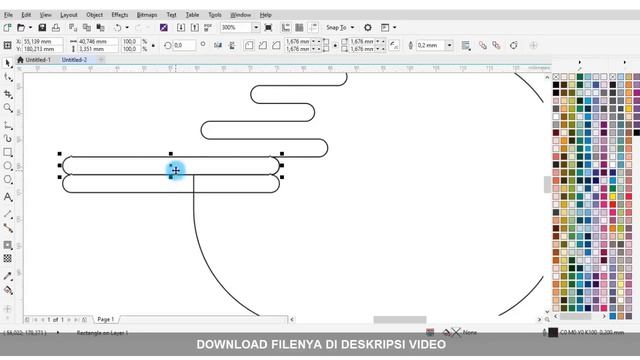Toggle Show rulers button
Viewport: 640px width, 360px height.
286,27
